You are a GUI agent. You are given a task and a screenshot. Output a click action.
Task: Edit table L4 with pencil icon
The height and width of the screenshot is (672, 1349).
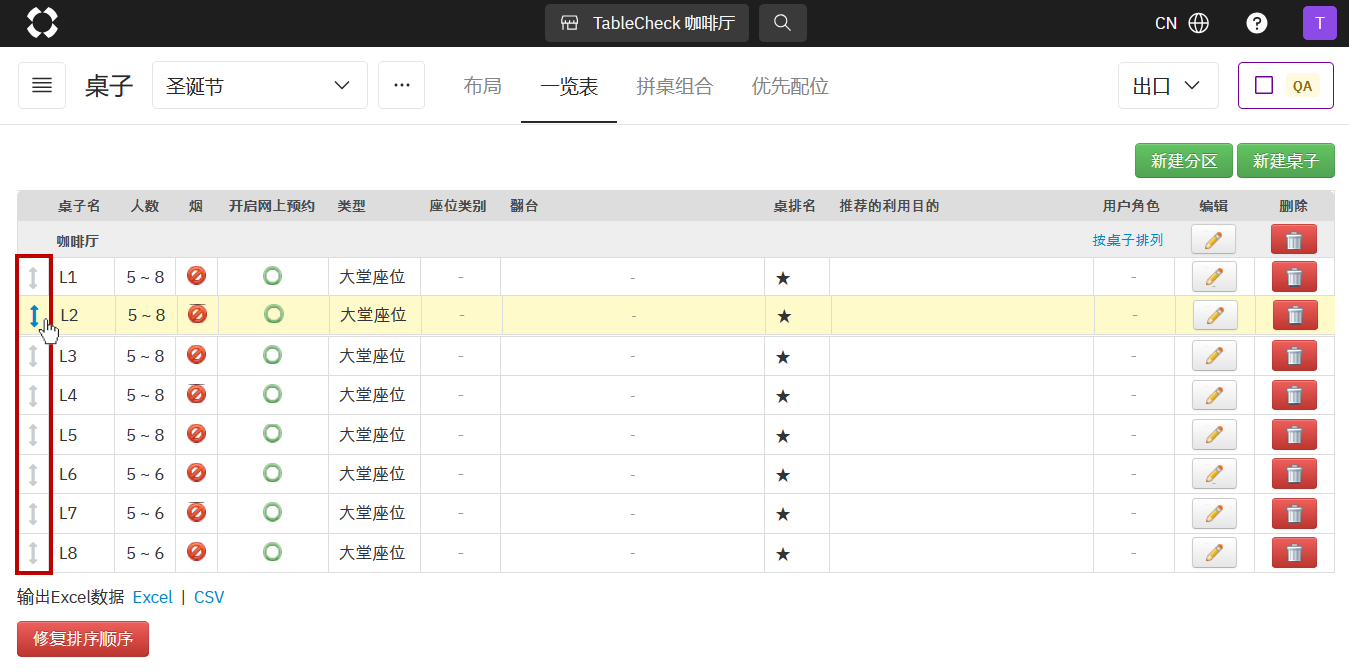[1214, 395]
